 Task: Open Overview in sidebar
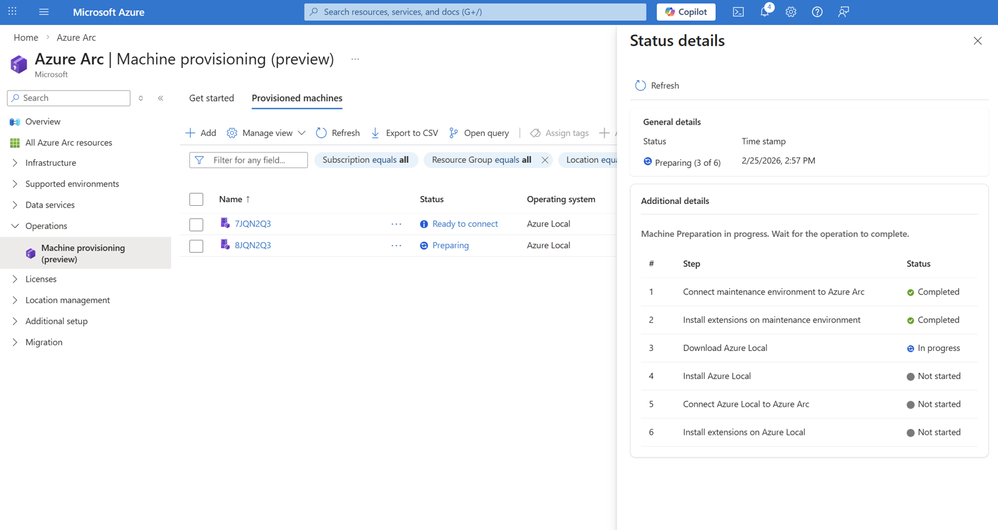pos(43,122)
